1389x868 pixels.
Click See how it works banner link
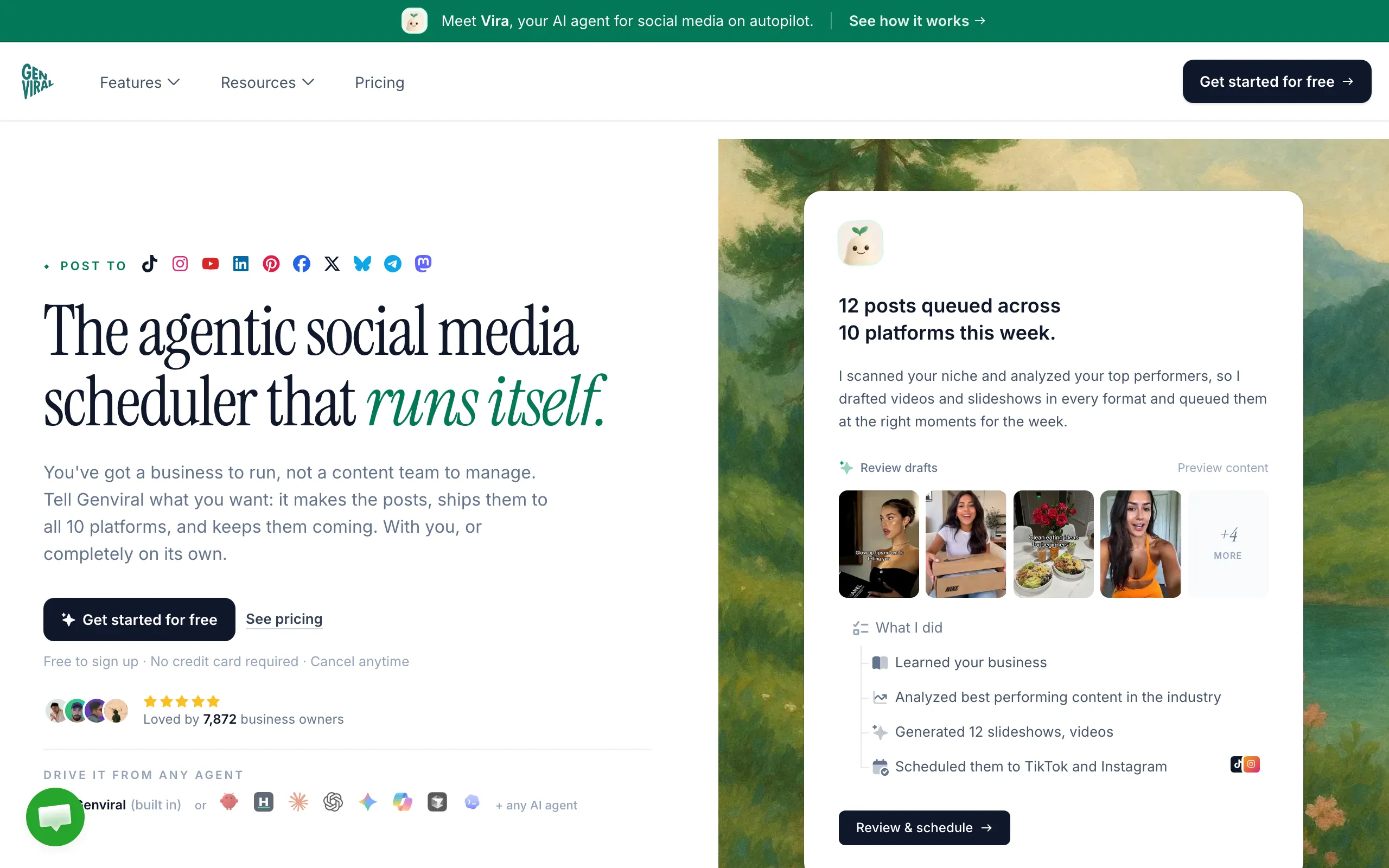pyautogui.click(x=917, y=21)
